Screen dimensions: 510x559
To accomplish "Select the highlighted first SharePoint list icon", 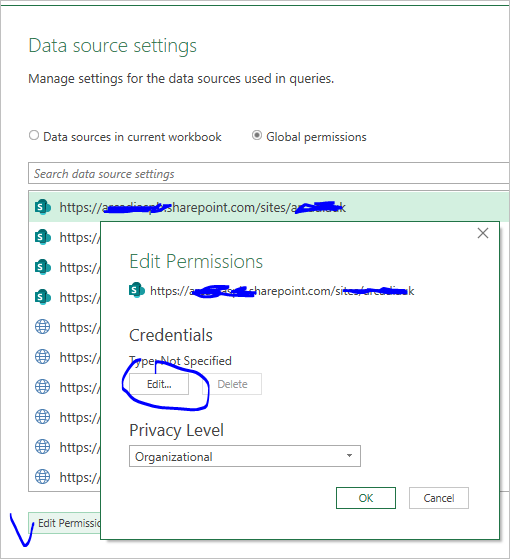I will pos(42,207).
